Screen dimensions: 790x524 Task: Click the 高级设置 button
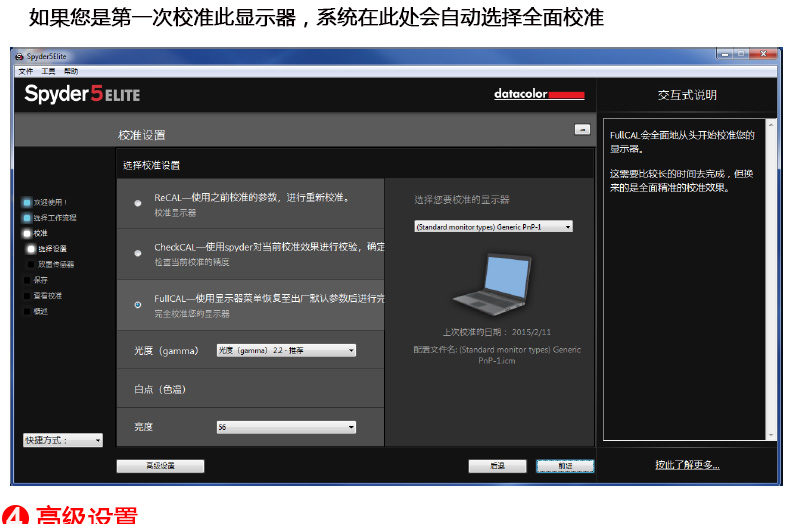(160, 466)
